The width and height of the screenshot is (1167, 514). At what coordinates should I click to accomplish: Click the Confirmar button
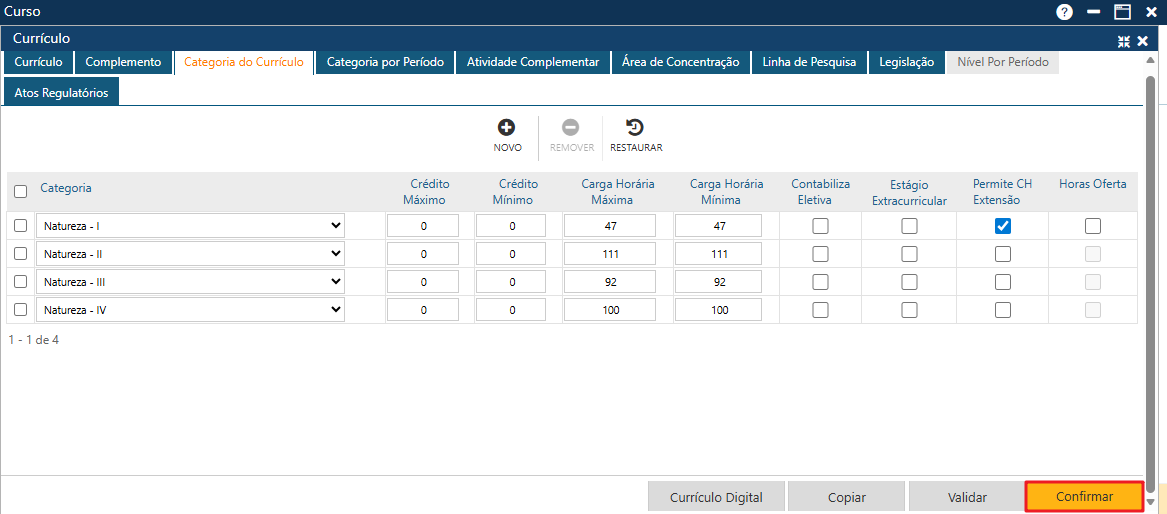(1084, 497)
